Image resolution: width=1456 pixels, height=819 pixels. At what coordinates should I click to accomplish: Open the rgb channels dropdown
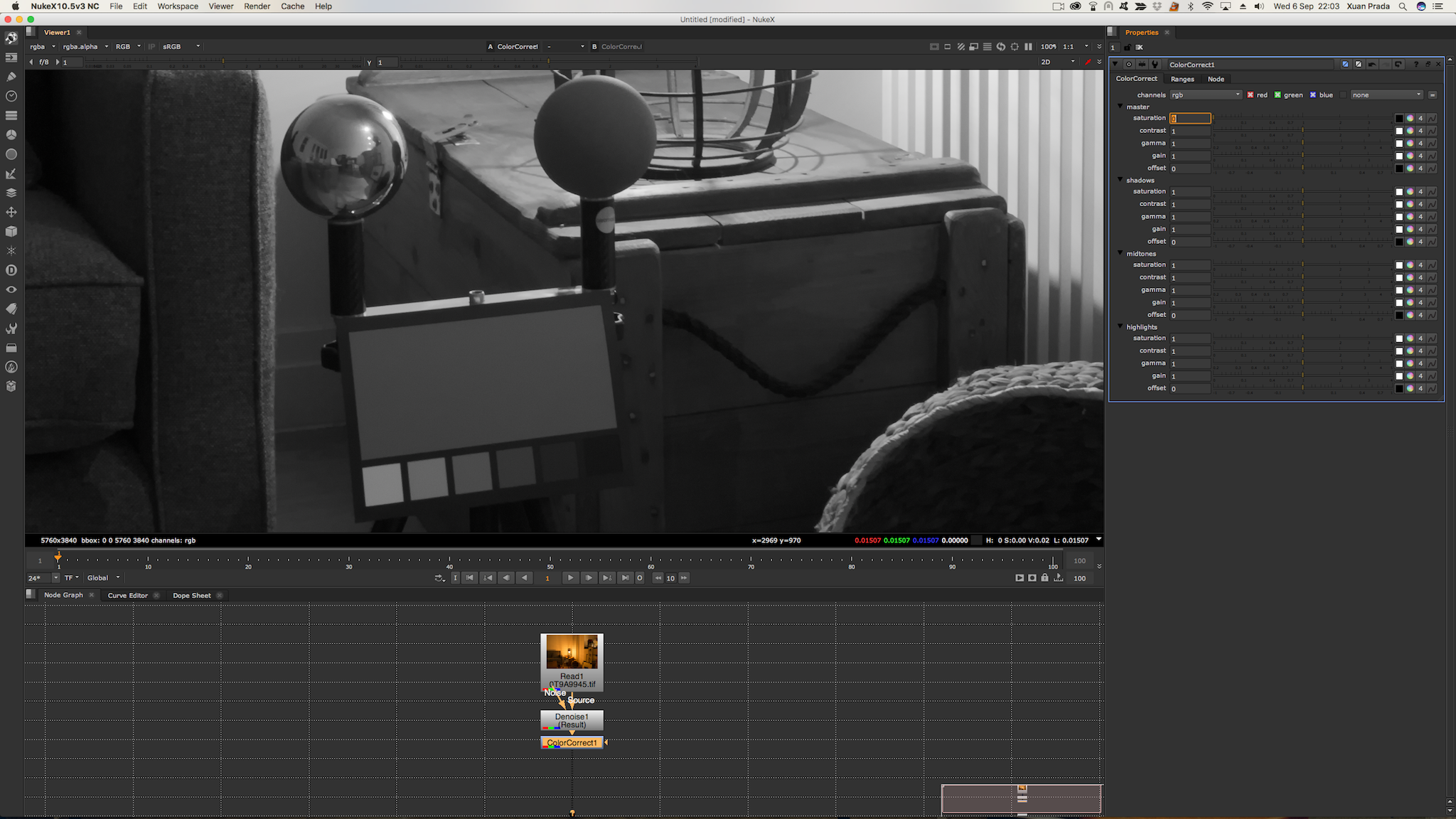pos(1205,95)
